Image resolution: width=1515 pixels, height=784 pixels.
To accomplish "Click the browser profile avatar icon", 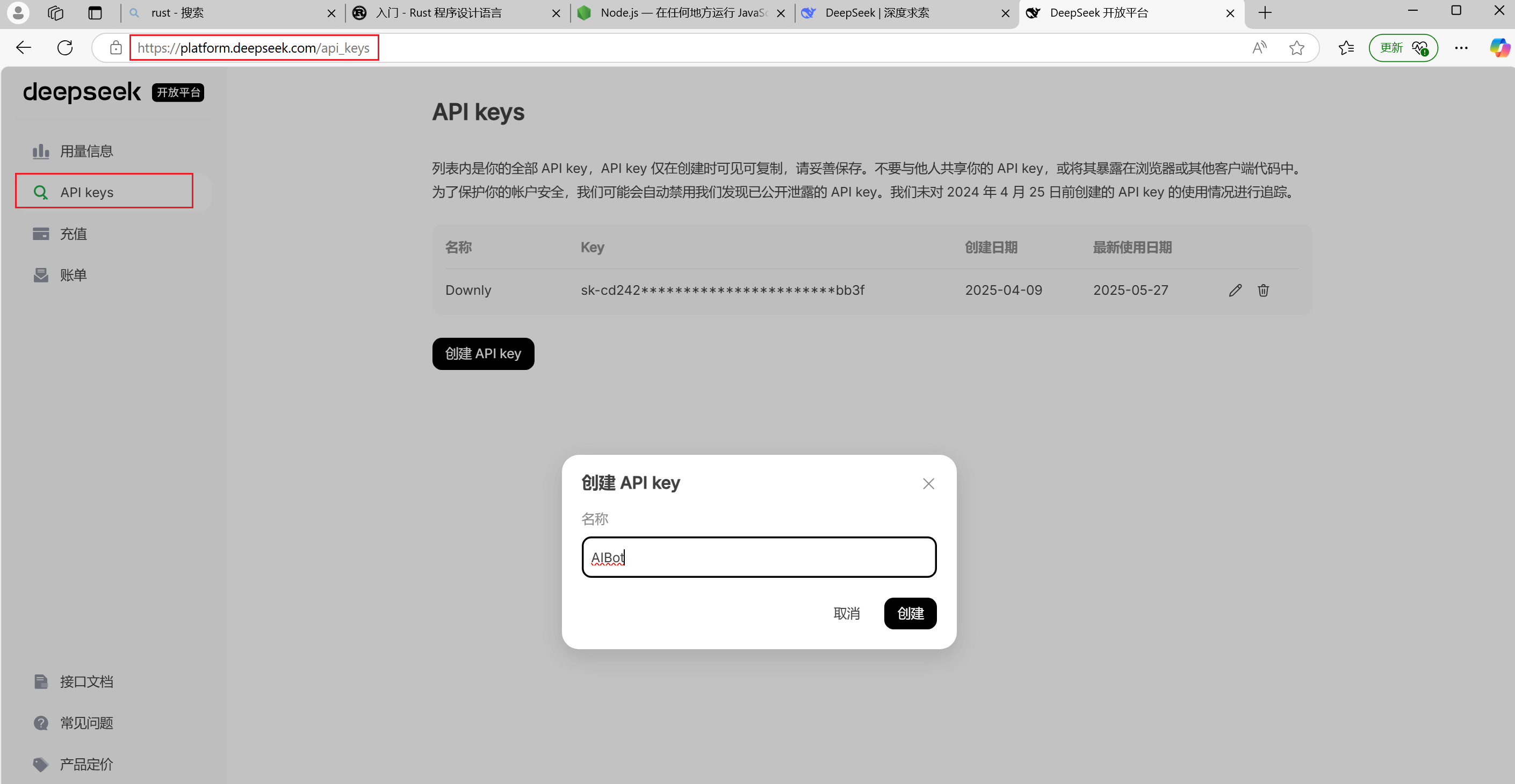I will [18, 12].
